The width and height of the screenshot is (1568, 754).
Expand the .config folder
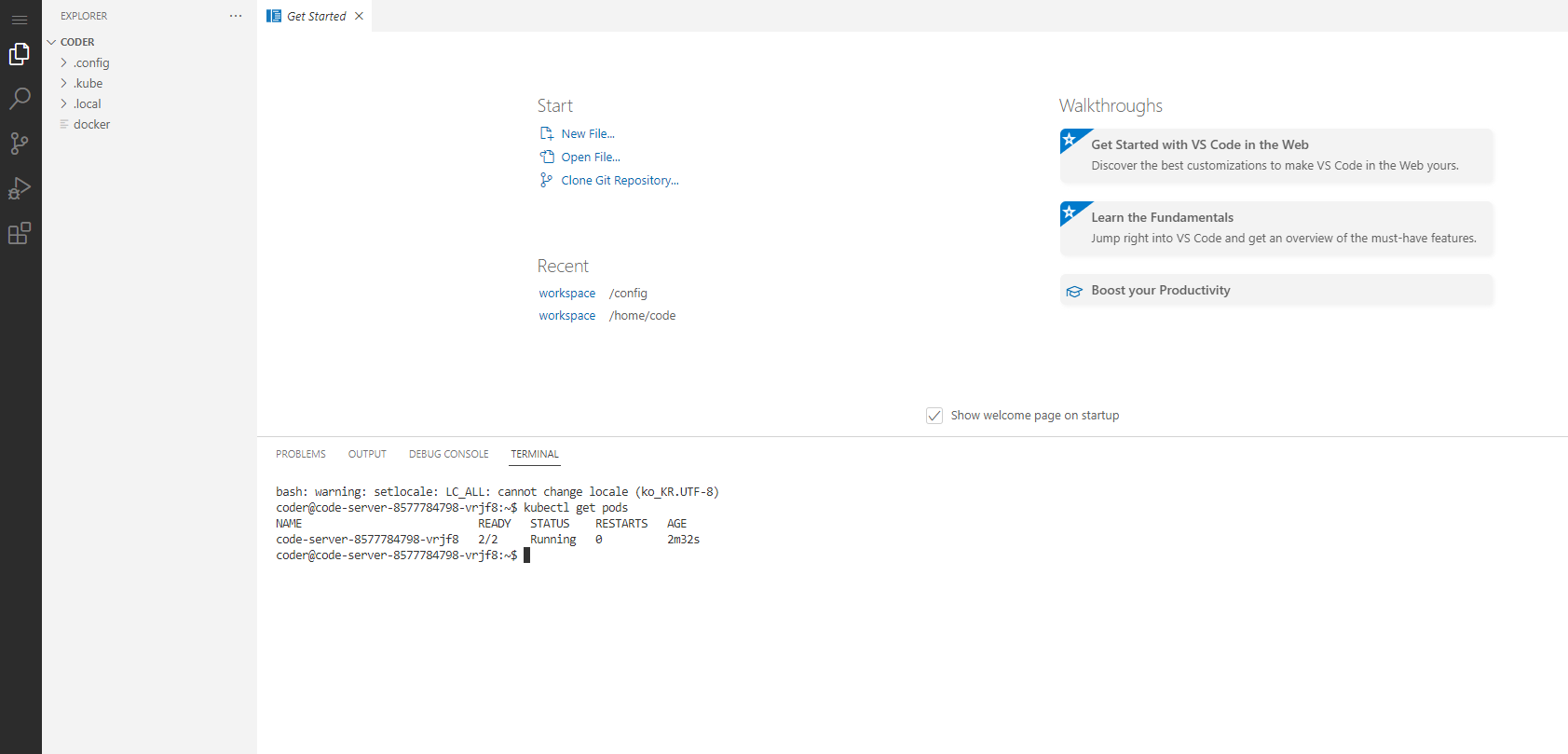click(x=149, y=62)
